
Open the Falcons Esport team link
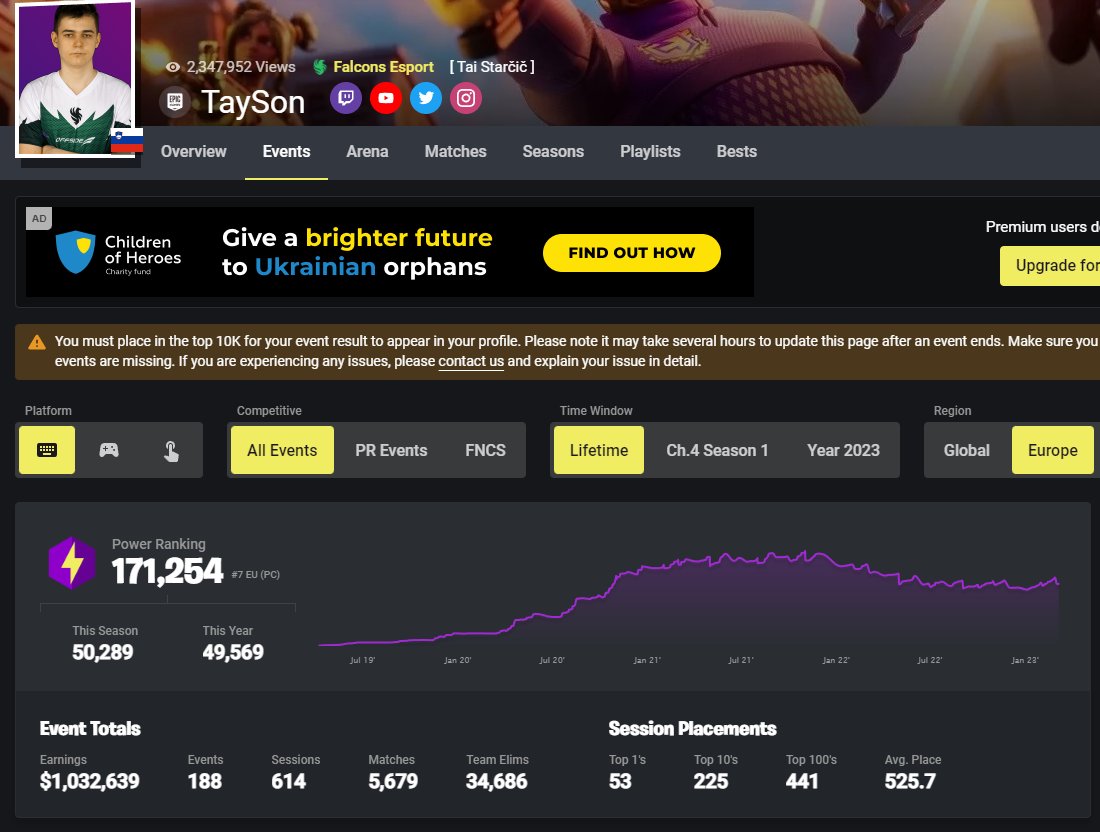383,67
